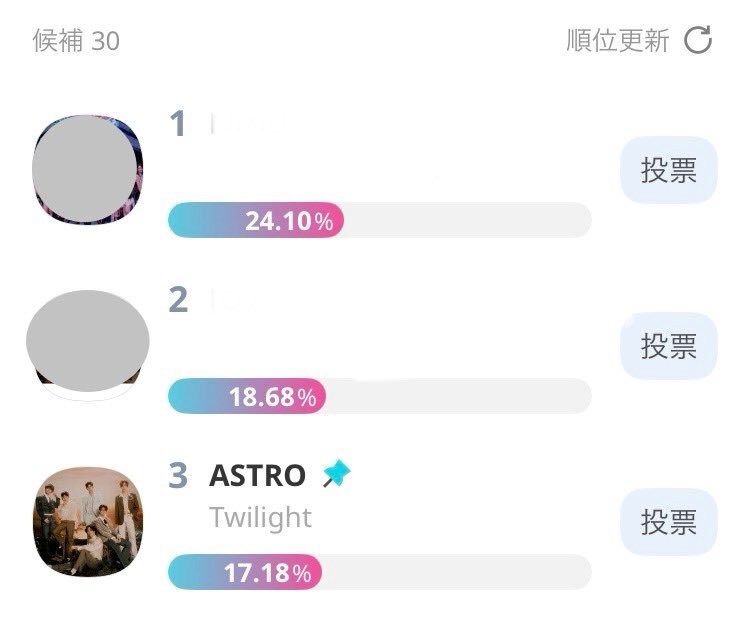Viewport: 736px width, 630px height.
Task: Click the blue pin icon beside ASTRO
Action: (x=336, y=473)
